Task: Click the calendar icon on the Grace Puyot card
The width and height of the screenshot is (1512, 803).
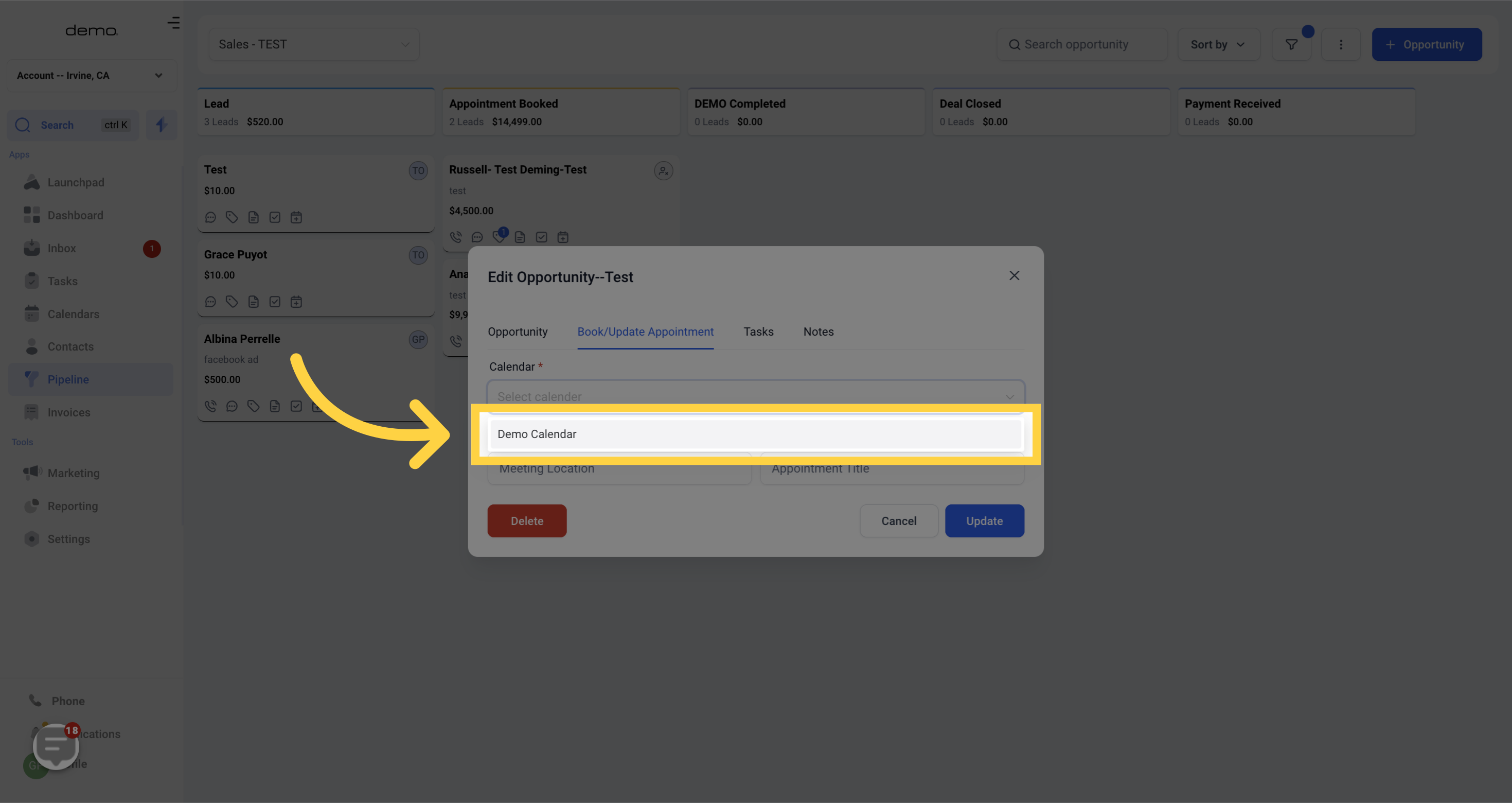Action: click(x=296, y=302)
